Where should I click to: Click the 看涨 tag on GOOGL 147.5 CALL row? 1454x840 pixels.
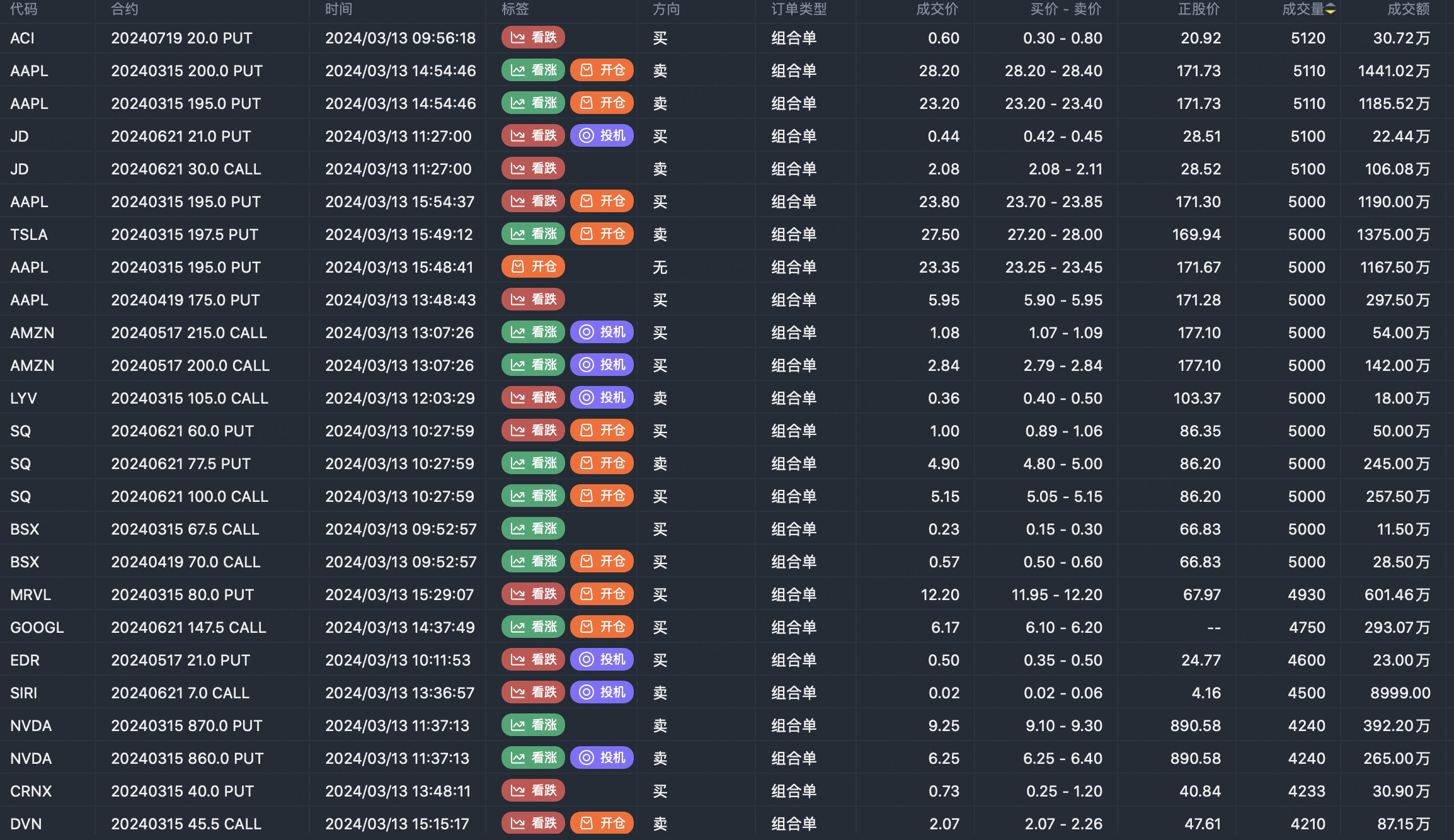coord(533,627)
